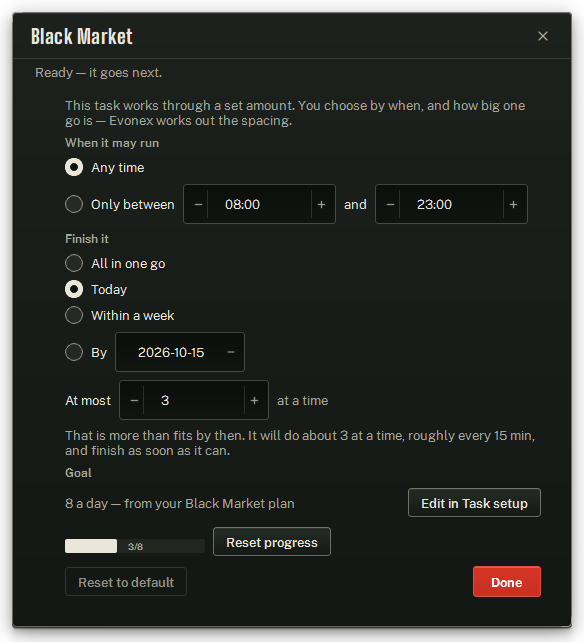Raise the At most count with plus
Screen dimensions: 584x642
pos(254,400)
